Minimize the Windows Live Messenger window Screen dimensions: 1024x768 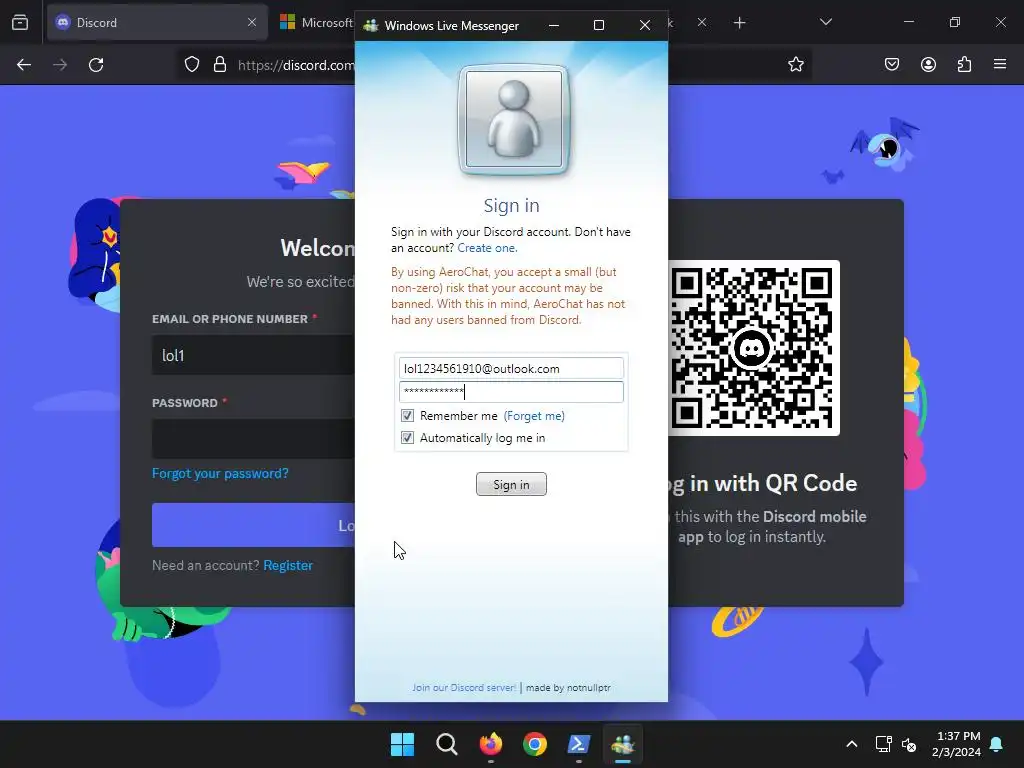[x=554, y=25]
